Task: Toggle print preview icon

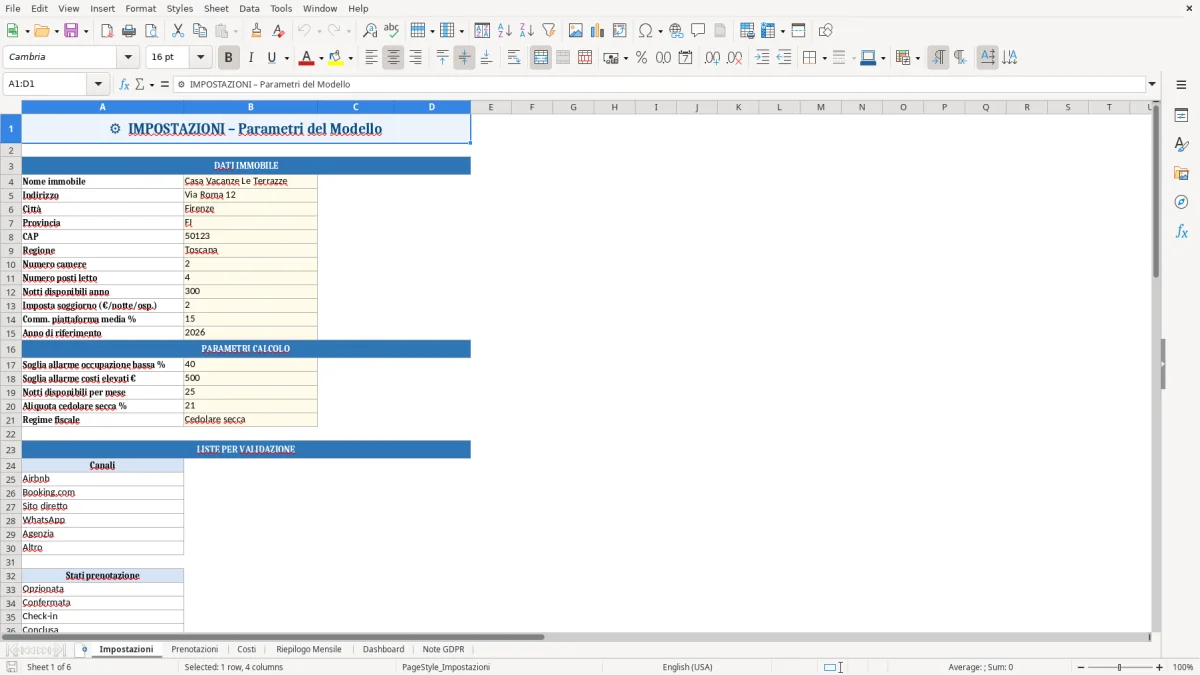Action: [x=151, y=31]
